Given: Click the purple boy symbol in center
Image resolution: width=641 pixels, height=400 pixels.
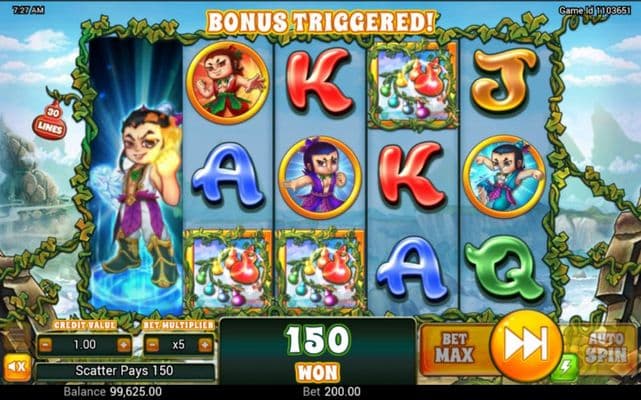Looking at the screenshot, I should (x=320, y=177).
